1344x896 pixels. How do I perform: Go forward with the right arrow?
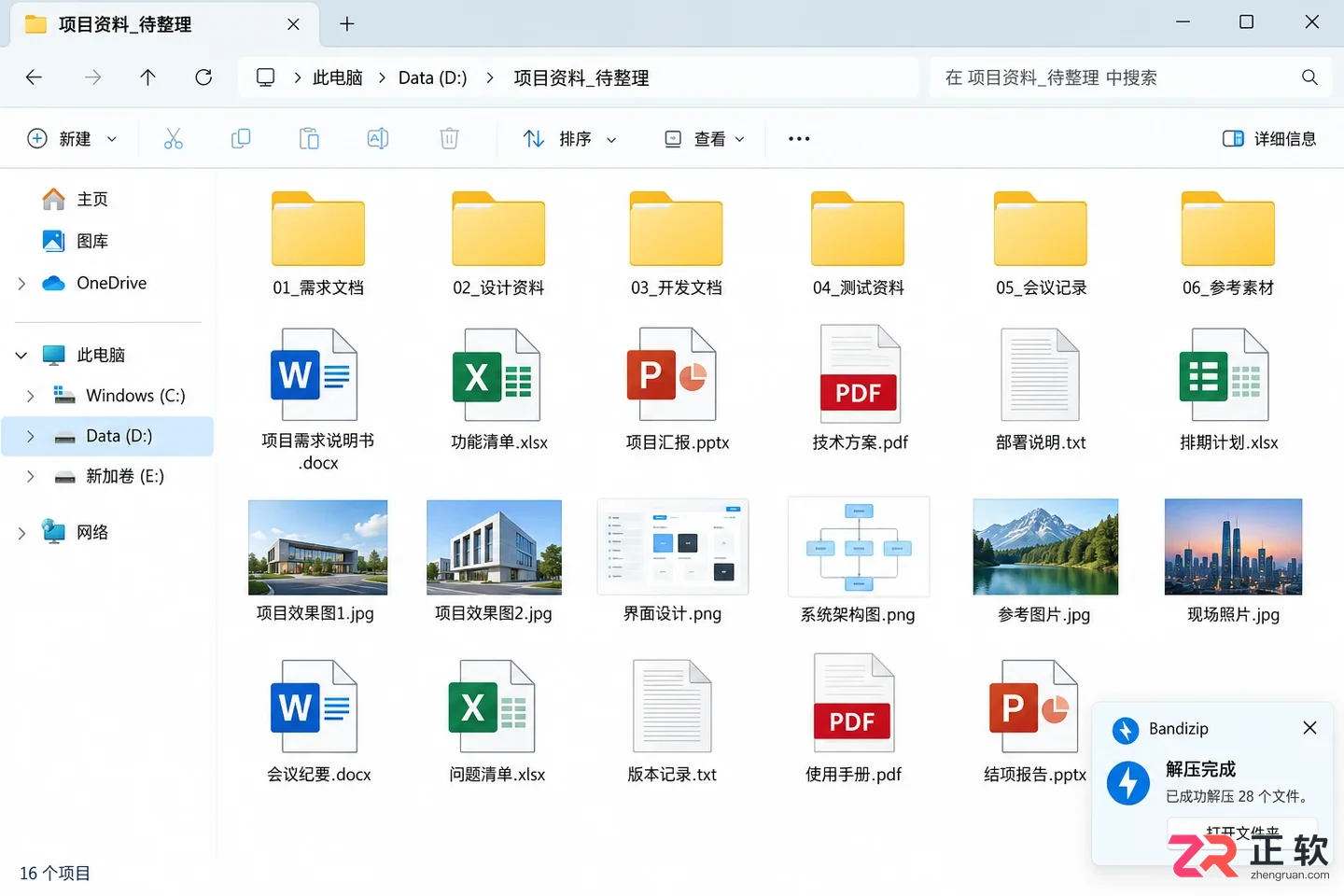pyautogui.click(x=92, y=77)
